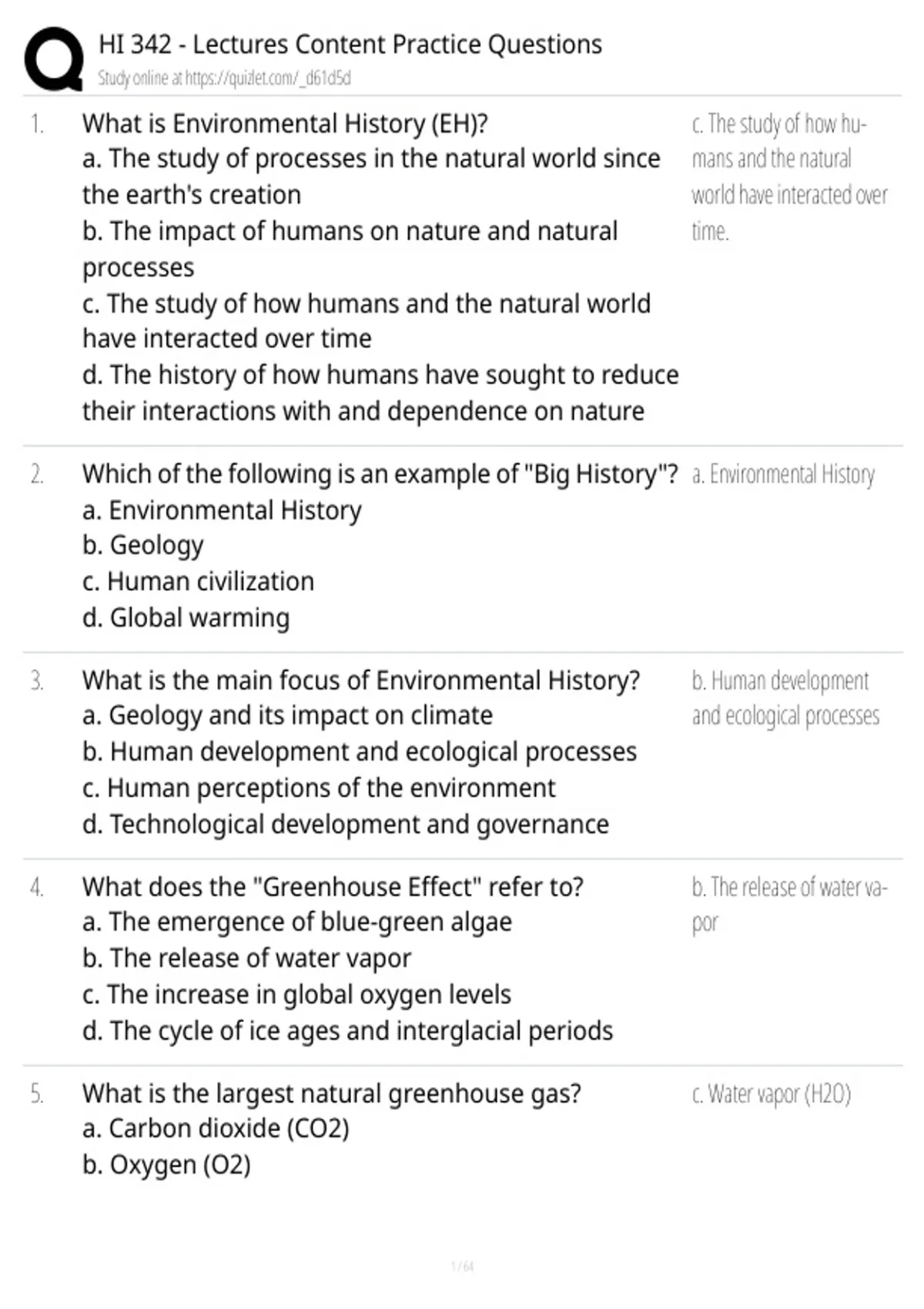The image size is (924, 1309).
Task: Click option b. Geology
Action: 143,546
